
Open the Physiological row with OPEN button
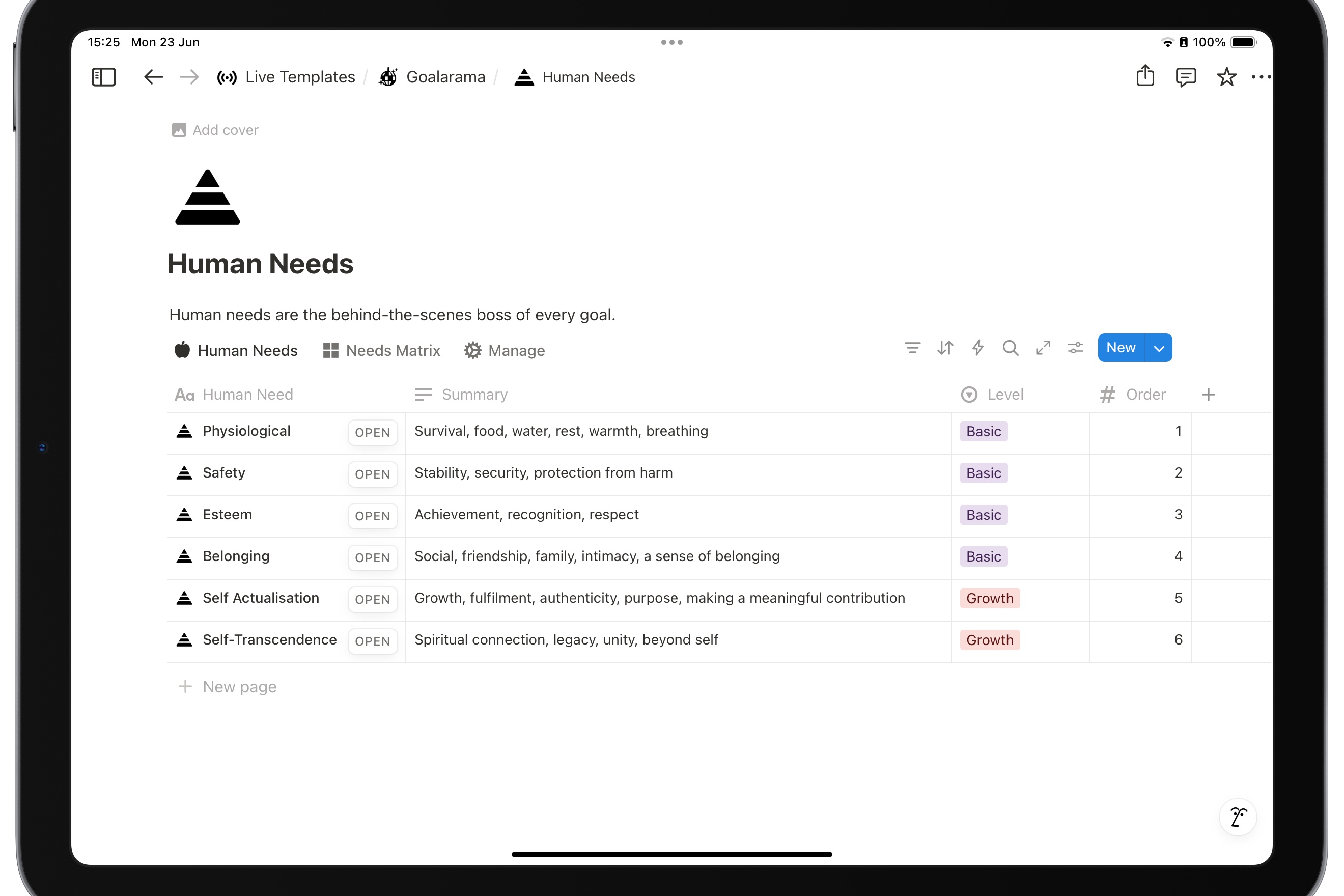tap(373, 433)
